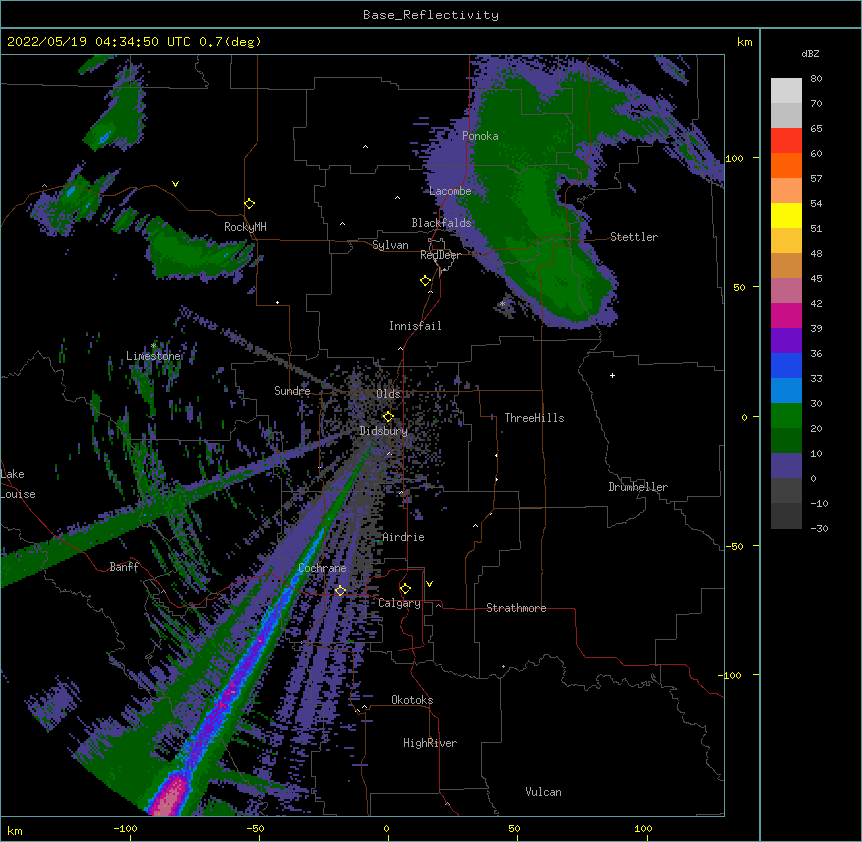Click the Olds label

[x=388, y=394]
